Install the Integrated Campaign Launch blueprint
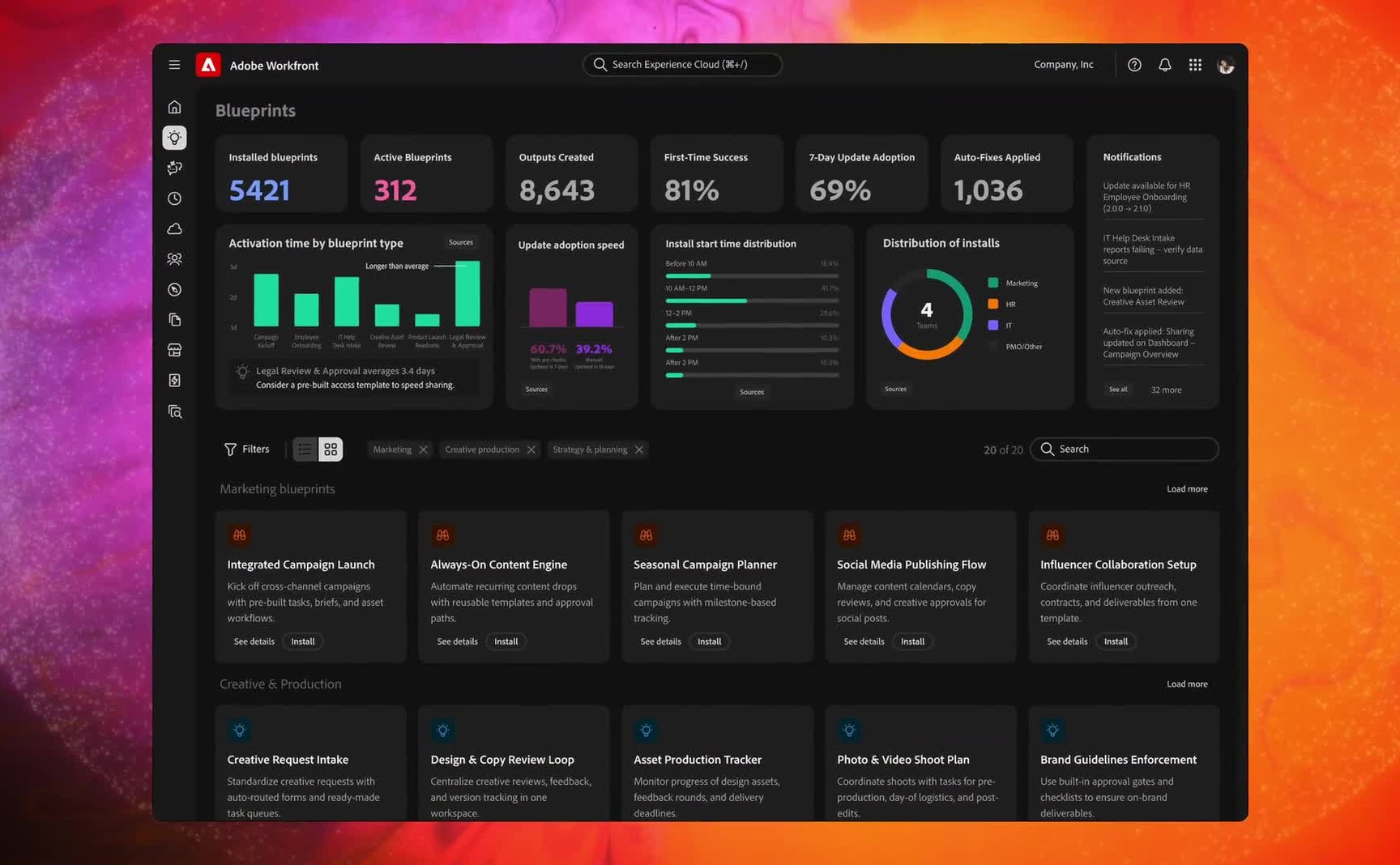1400x865 pixels. tap(303, 641)
